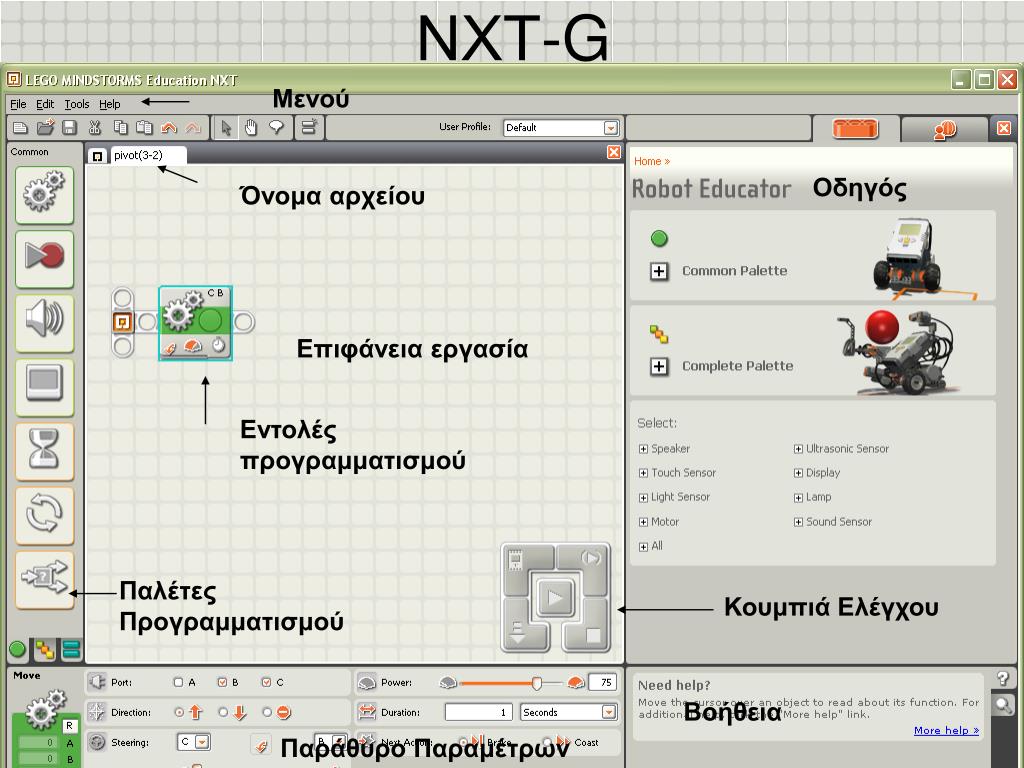1024x768 pixels.
Task: Open the Create My Block tool
Action: pos(308,127)
